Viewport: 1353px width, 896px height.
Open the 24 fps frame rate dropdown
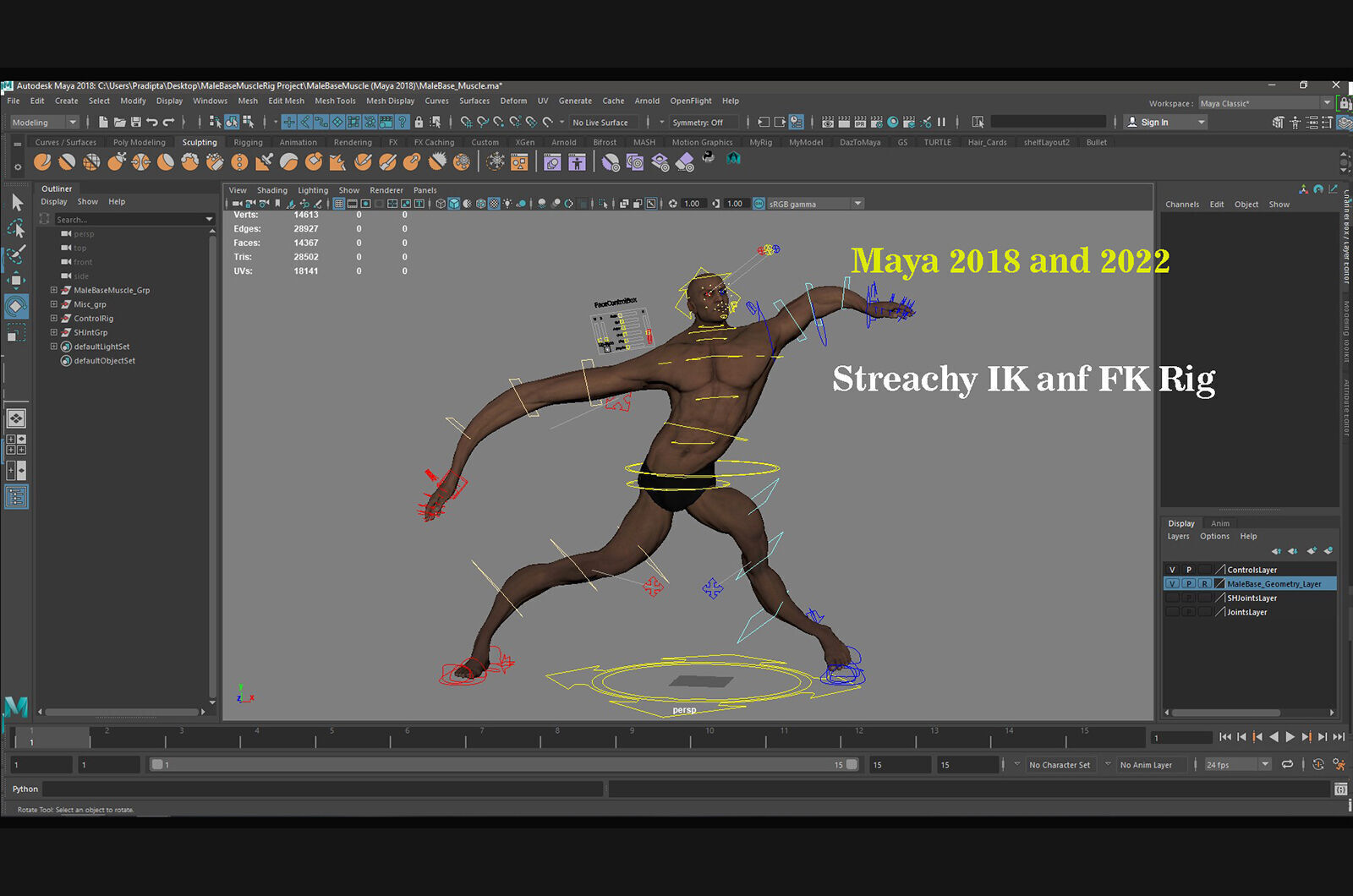pyautogui.click(x=1238, y=765)
